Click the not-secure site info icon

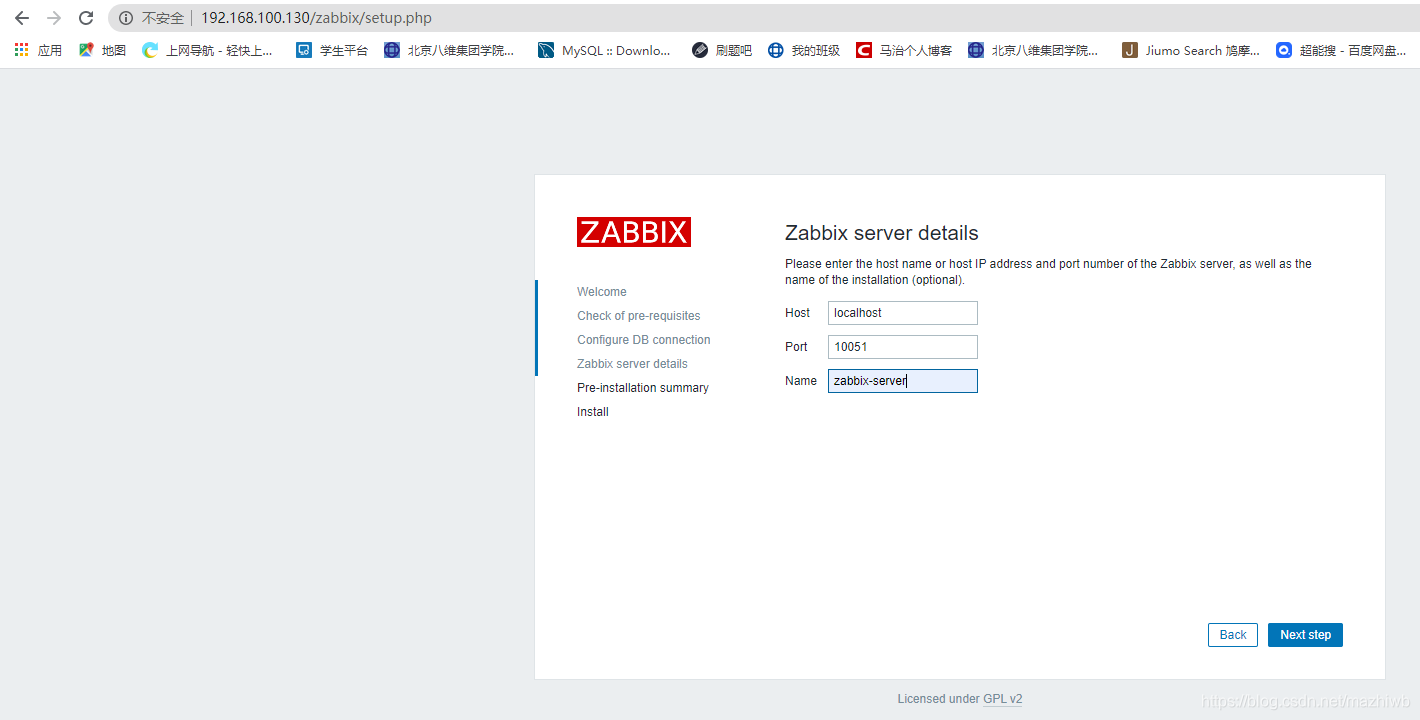(126, 18)
